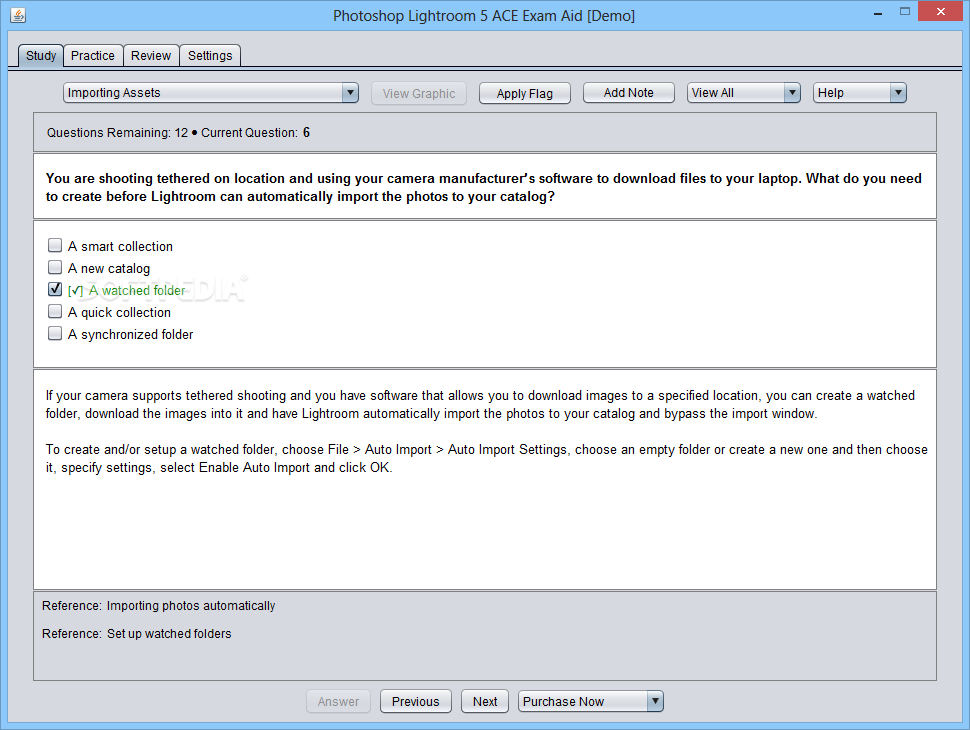Screen dimensions: 970x730
Task: Check the 'A quick collection' checkbox
Action: pyautogui.click(x=55, y=311)
